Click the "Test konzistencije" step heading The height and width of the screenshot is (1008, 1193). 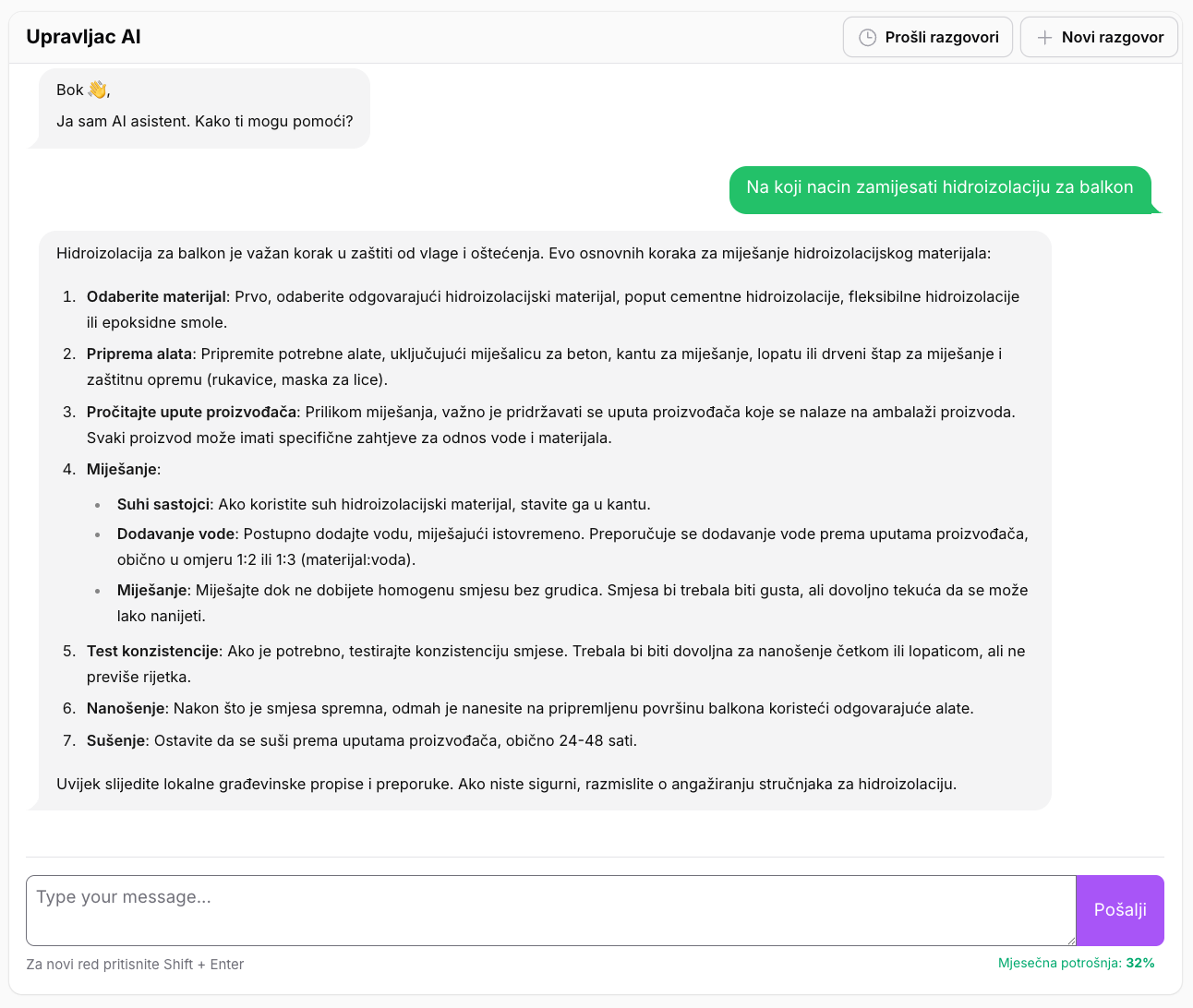pyautogui.click(x=153, y=651)
